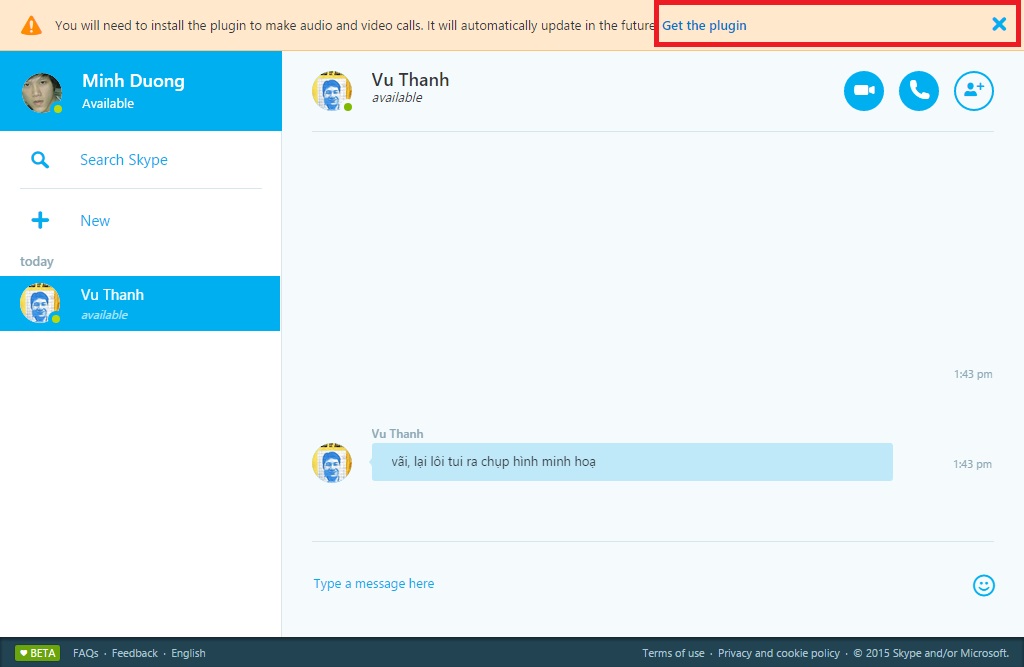This screenshot has height=667, width=1024.
Task: Click the Type a message here field
Action: (600, 584)
